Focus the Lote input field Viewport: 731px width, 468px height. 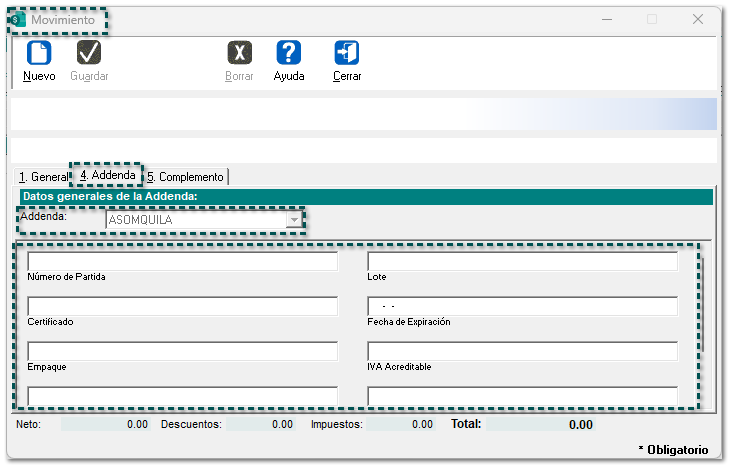pos(522,262)
